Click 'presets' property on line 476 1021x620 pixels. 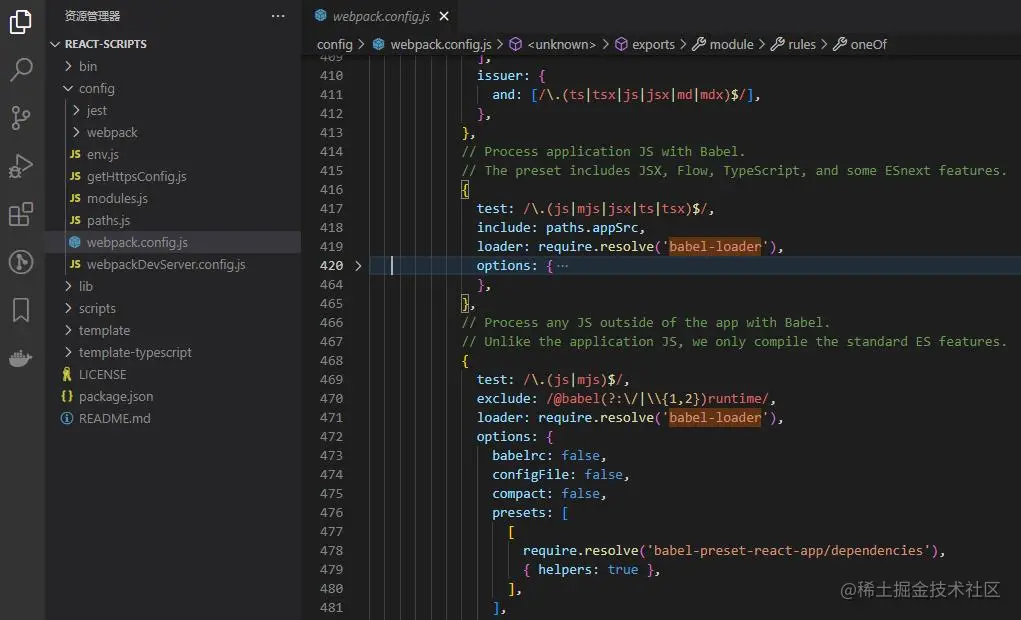point(519,513)
